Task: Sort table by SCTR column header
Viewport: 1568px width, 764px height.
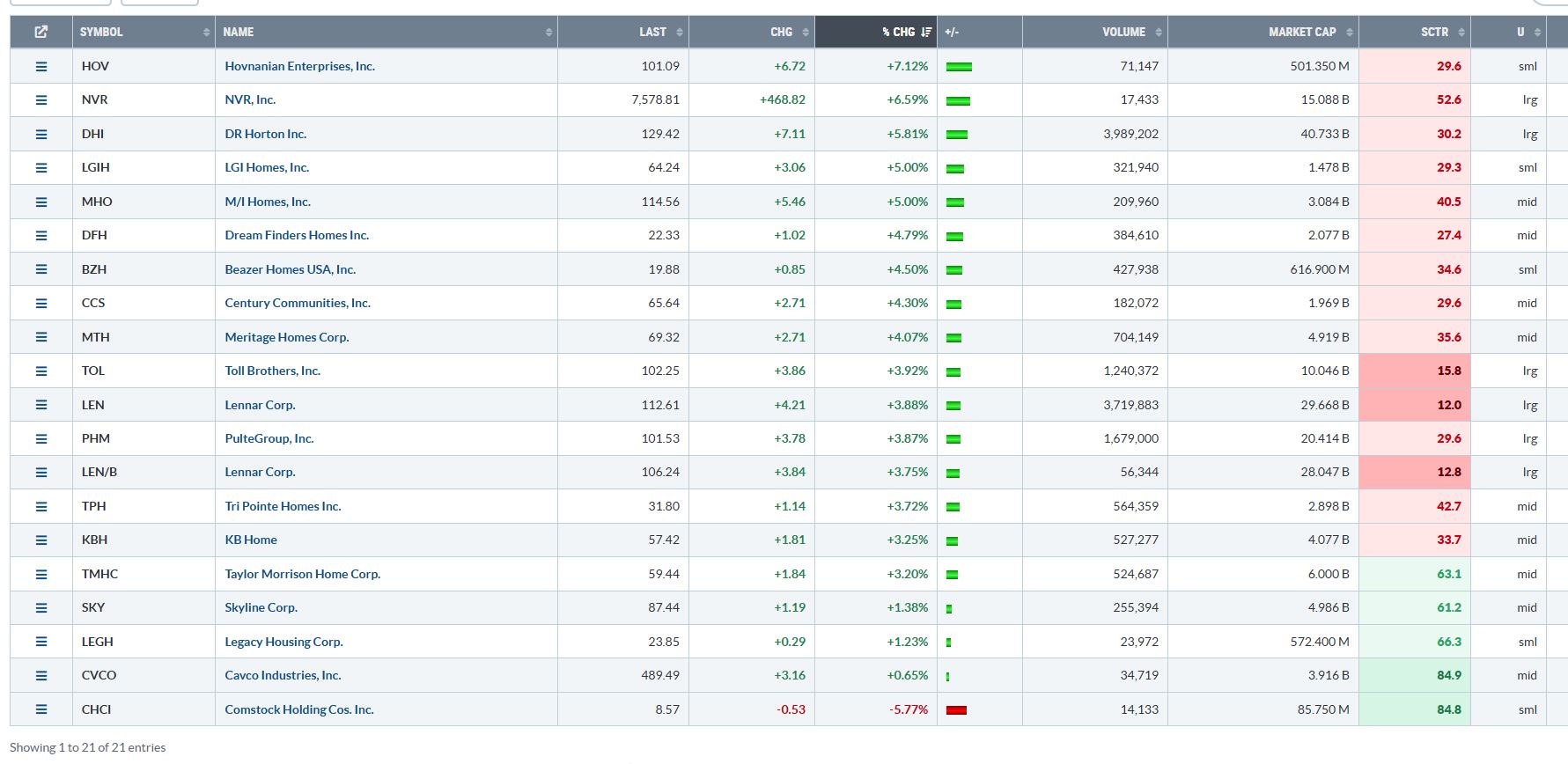Action: (1433, 32)
